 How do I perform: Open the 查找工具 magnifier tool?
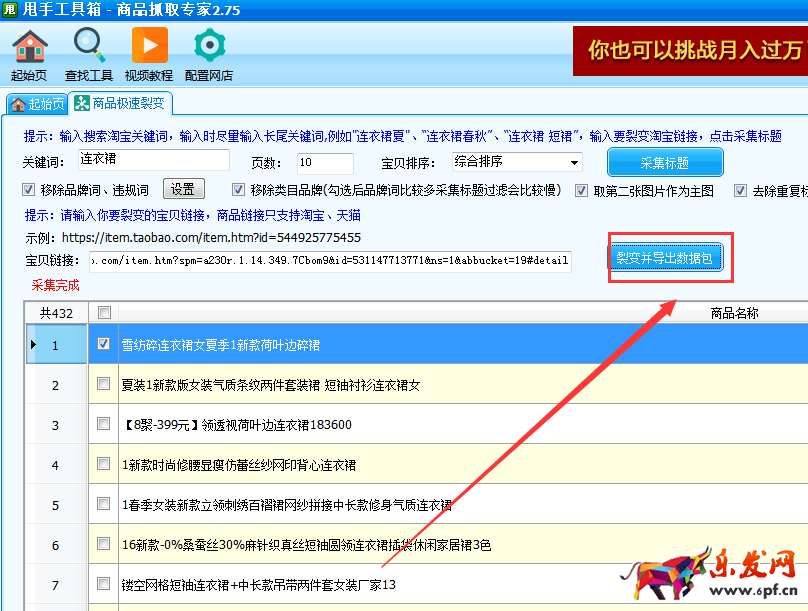click(89, 46)
